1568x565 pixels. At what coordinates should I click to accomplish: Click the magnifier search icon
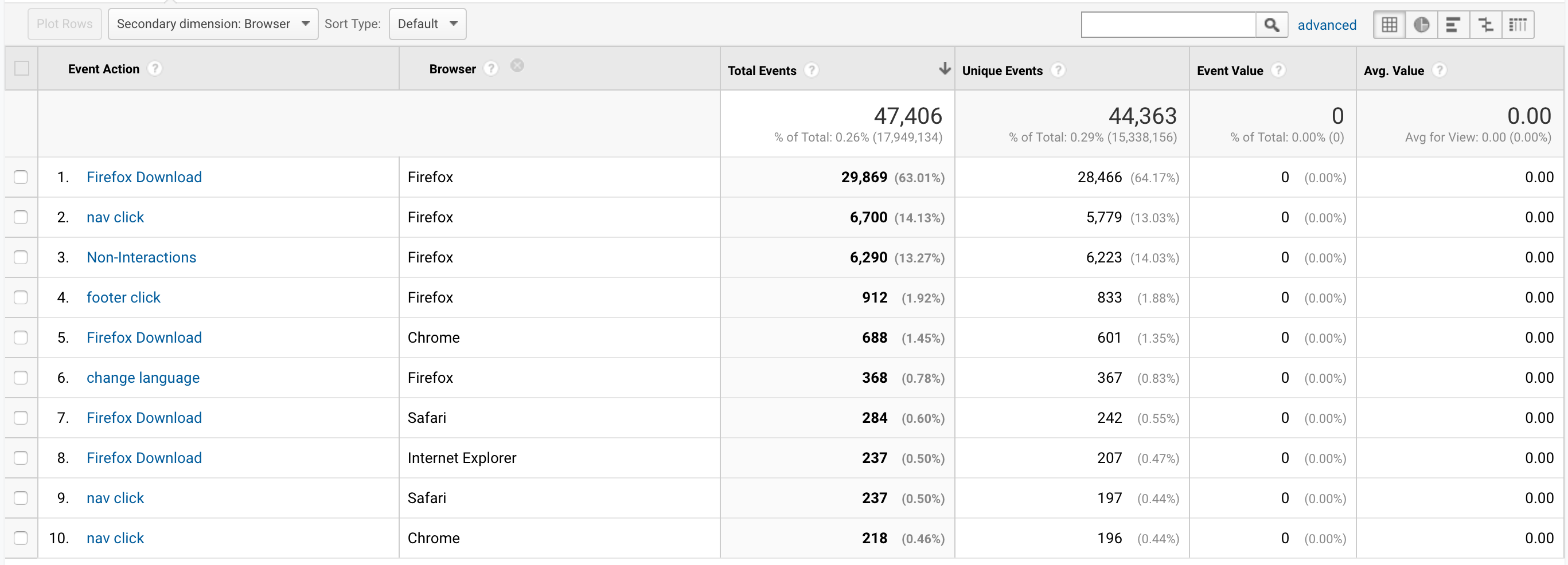pos(1271,25)
